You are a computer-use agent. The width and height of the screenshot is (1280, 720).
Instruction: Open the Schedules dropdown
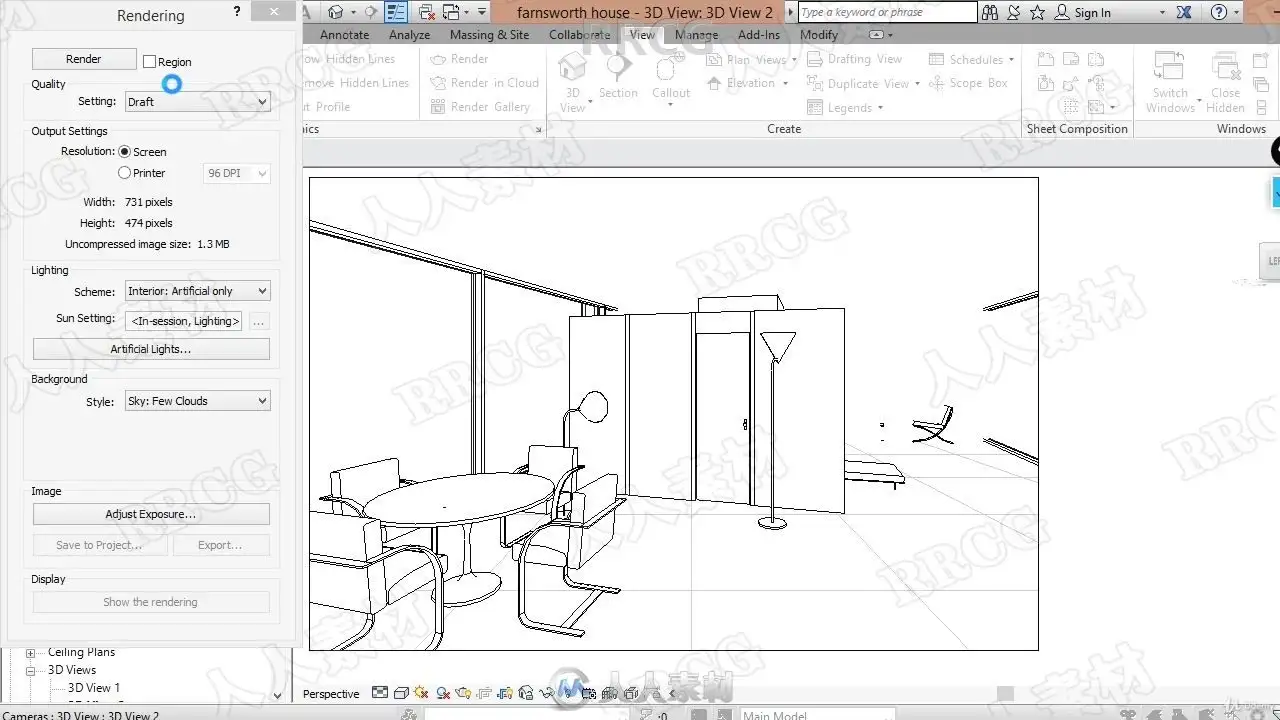[971, 60]
